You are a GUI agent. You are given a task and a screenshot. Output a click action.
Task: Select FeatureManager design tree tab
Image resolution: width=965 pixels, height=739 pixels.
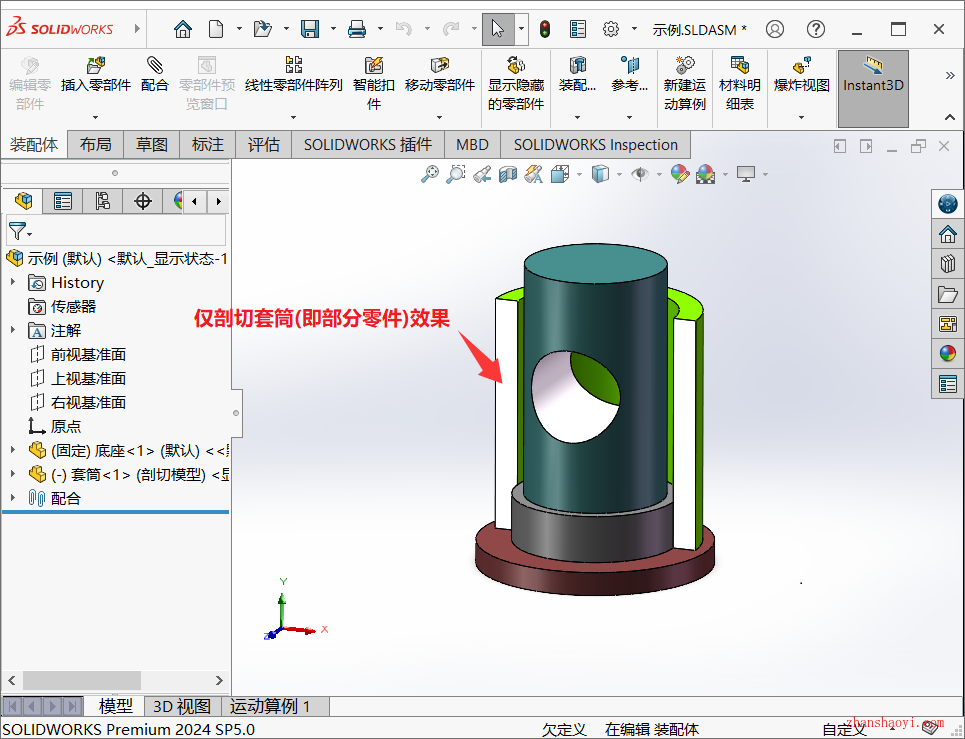[23, 201]
